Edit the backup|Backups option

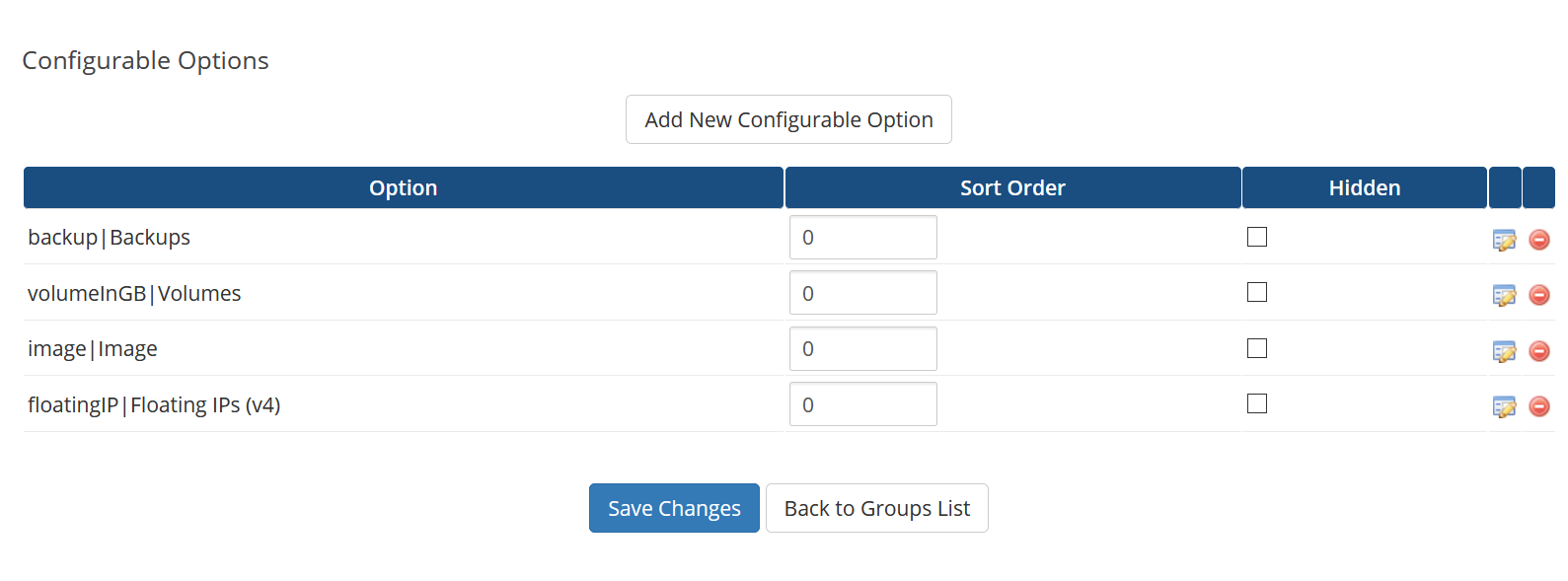click(1504, 240)
